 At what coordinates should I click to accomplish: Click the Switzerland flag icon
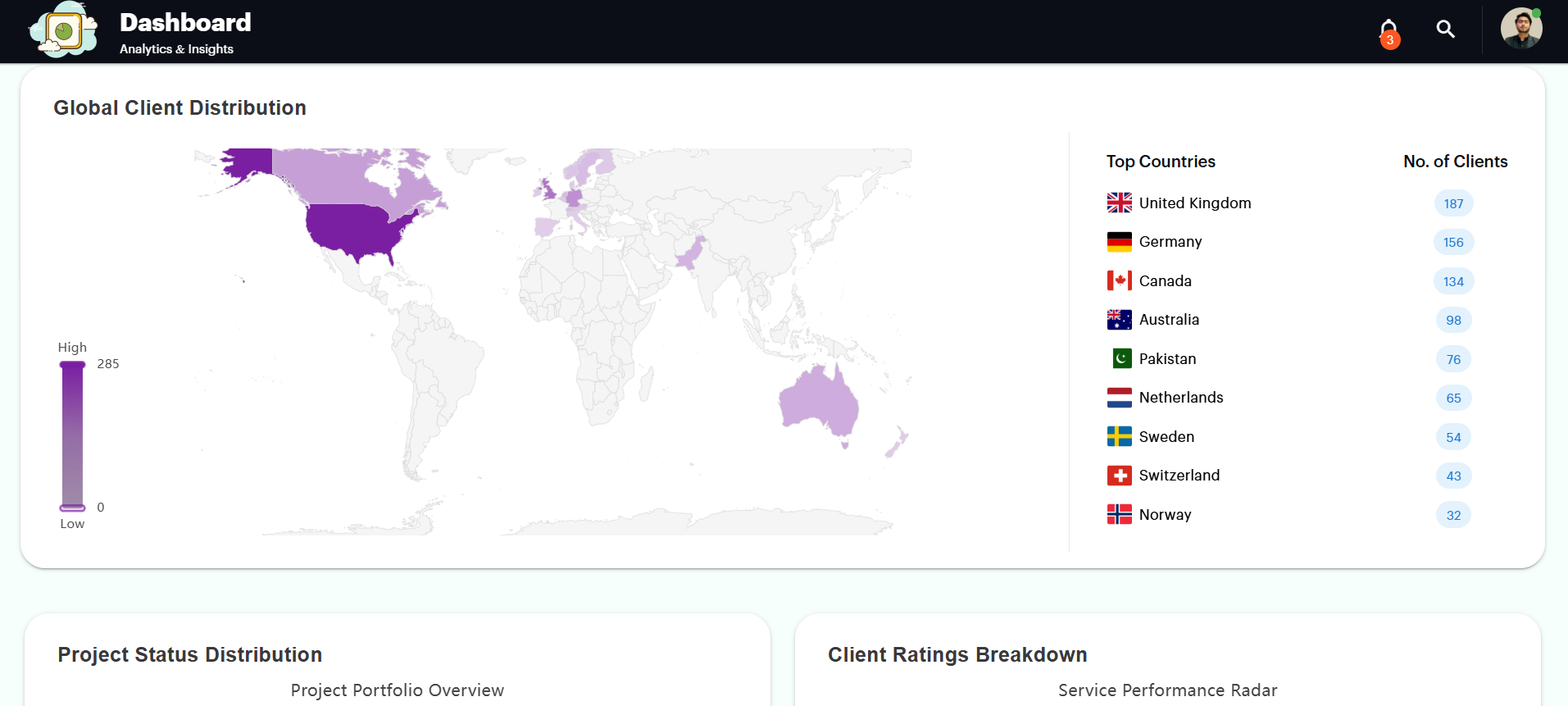point(1119,476)
